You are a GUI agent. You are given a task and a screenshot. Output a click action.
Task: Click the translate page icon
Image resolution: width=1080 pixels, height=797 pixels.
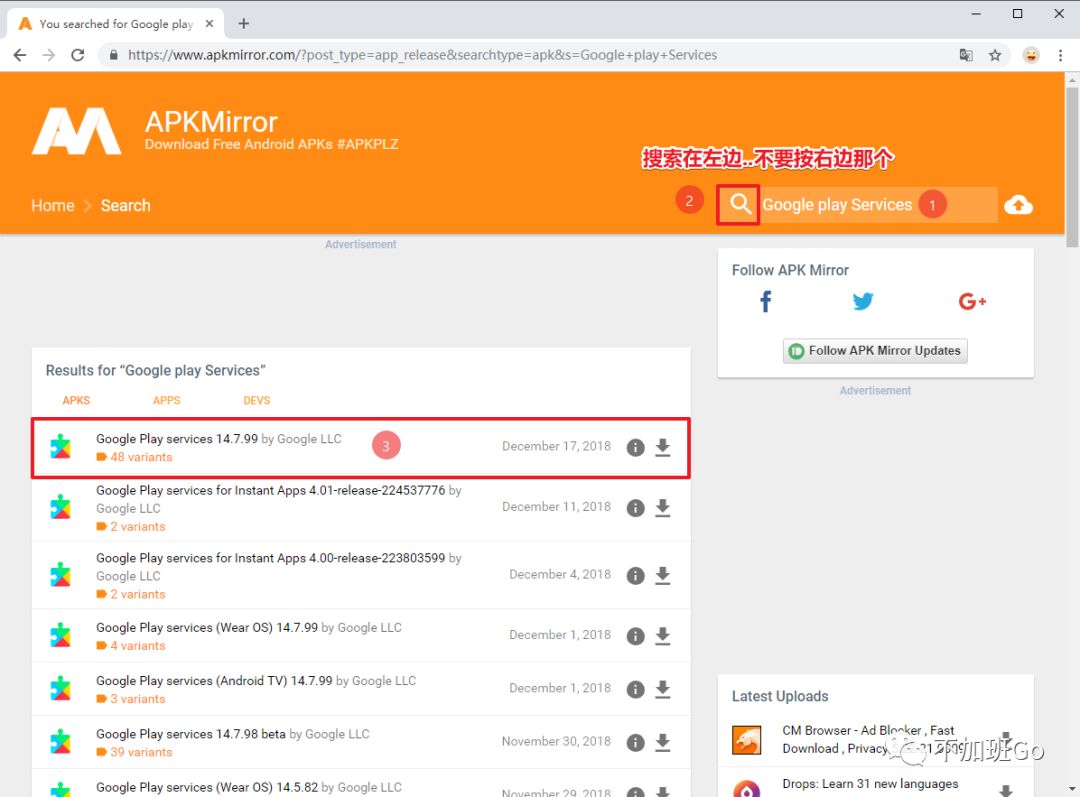pos(966,55)
